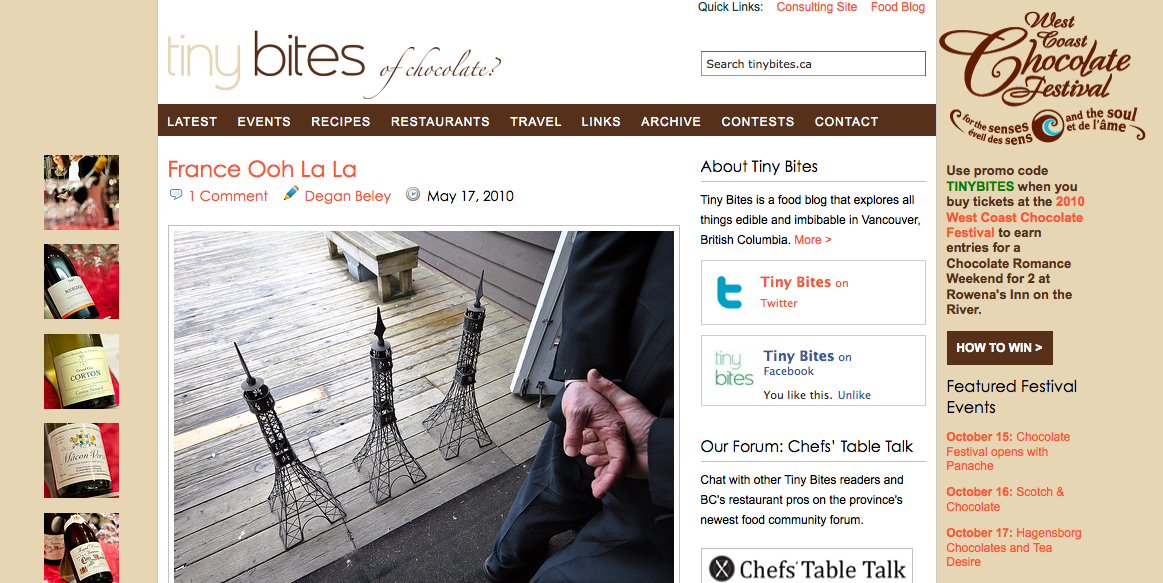Click the speech bubble comment icon
The image size is (1163, 583).
(176, 195)
